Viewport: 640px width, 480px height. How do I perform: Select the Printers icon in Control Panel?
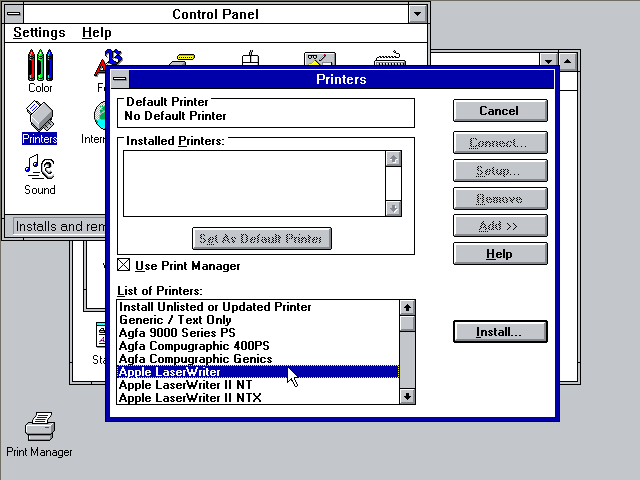40,122
